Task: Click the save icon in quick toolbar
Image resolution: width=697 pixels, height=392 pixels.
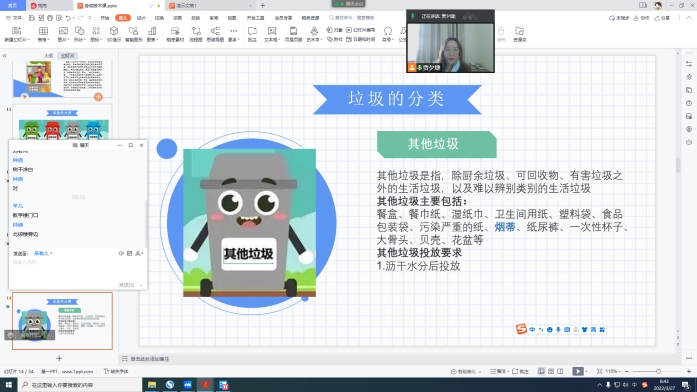Action: [32, 18]
